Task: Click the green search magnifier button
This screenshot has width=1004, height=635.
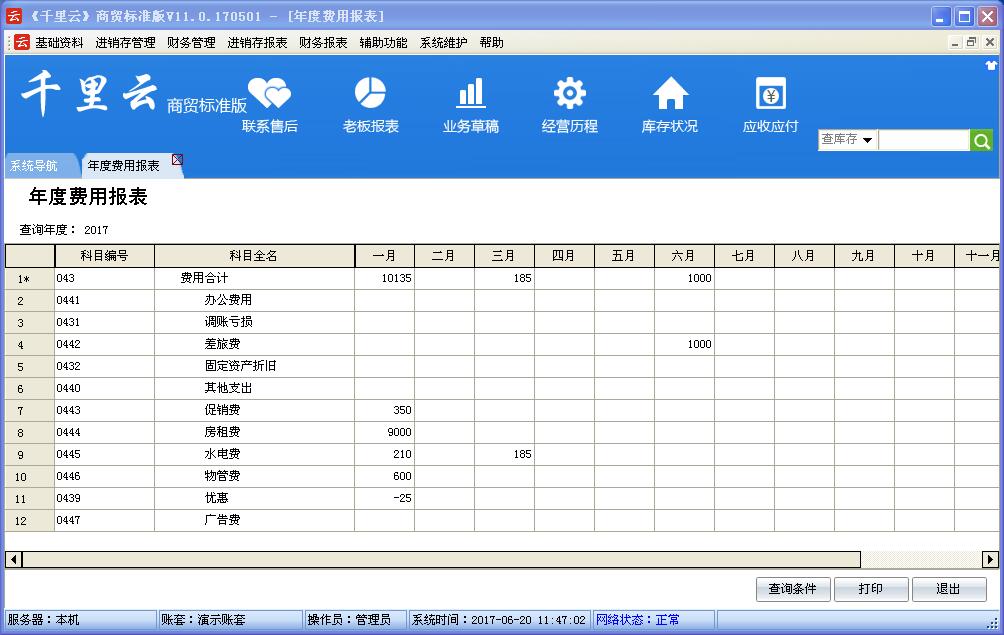Action: [982, 141]
